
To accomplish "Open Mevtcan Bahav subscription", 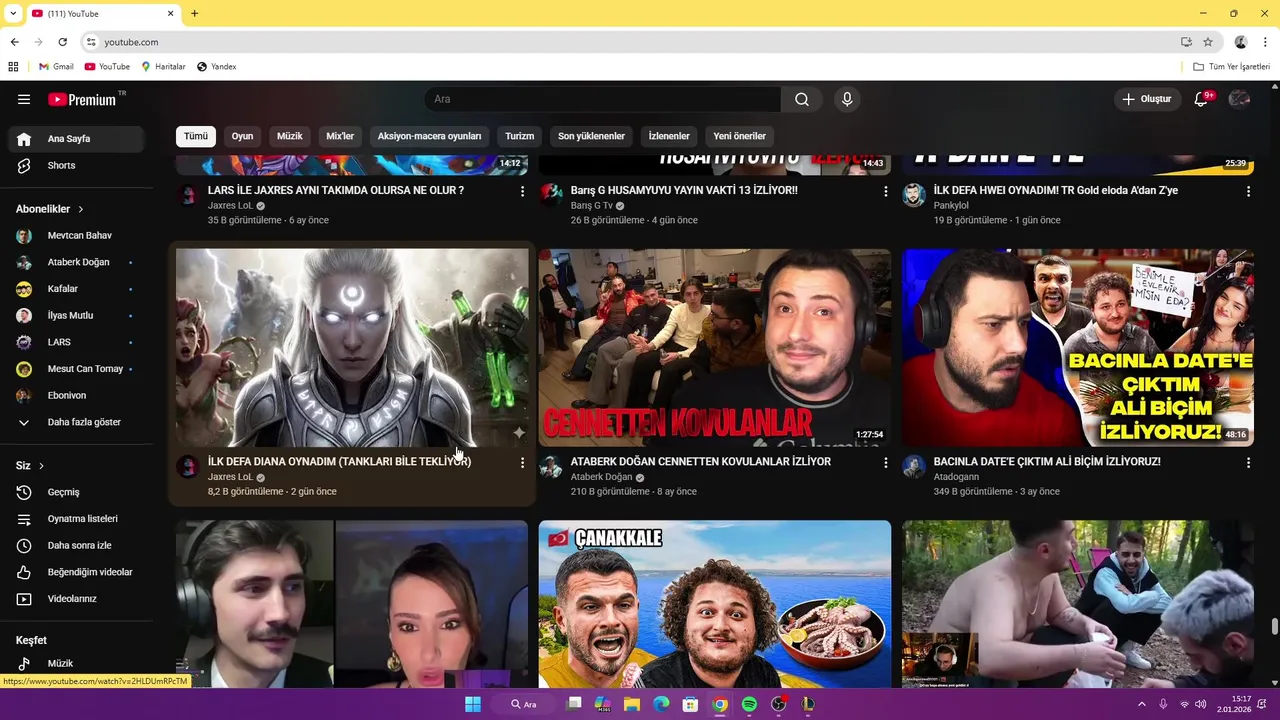I will (76, 236).
